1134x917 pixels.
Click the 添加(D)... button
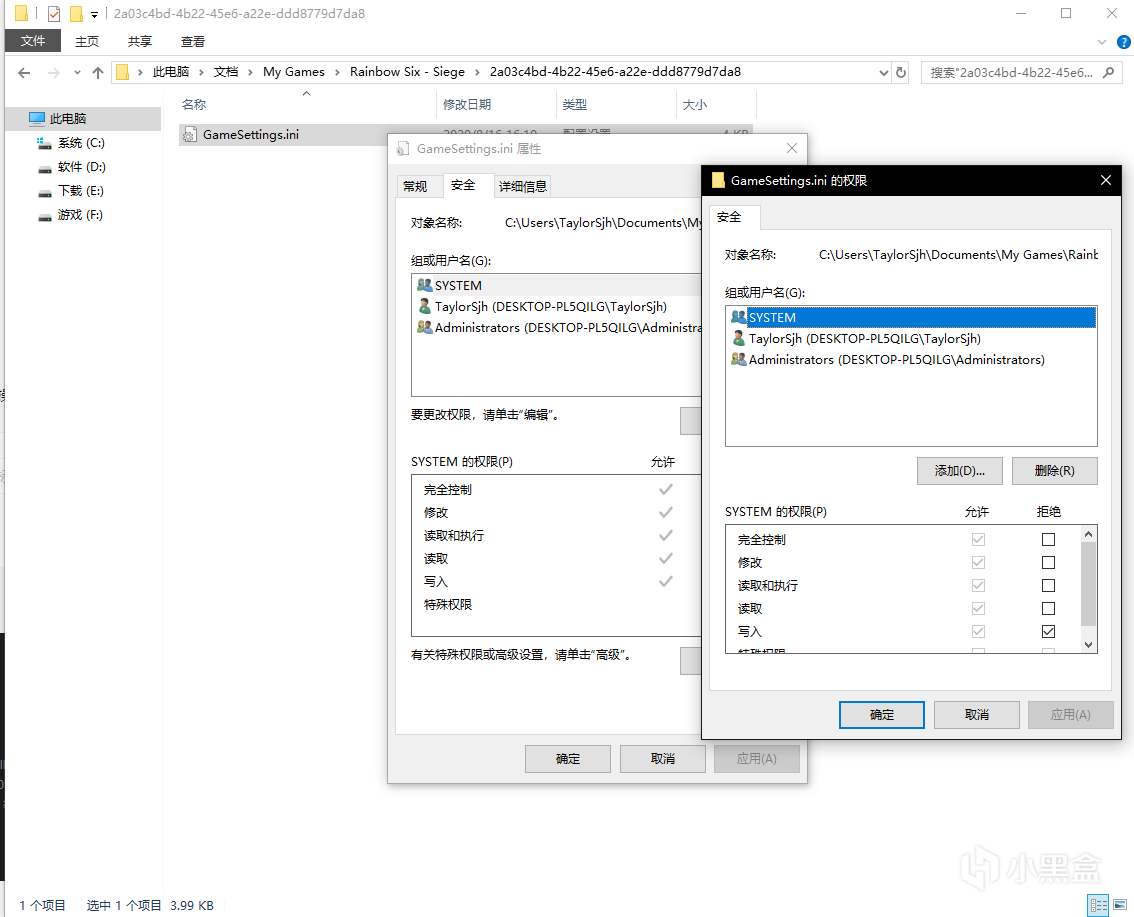click(960, 471)
